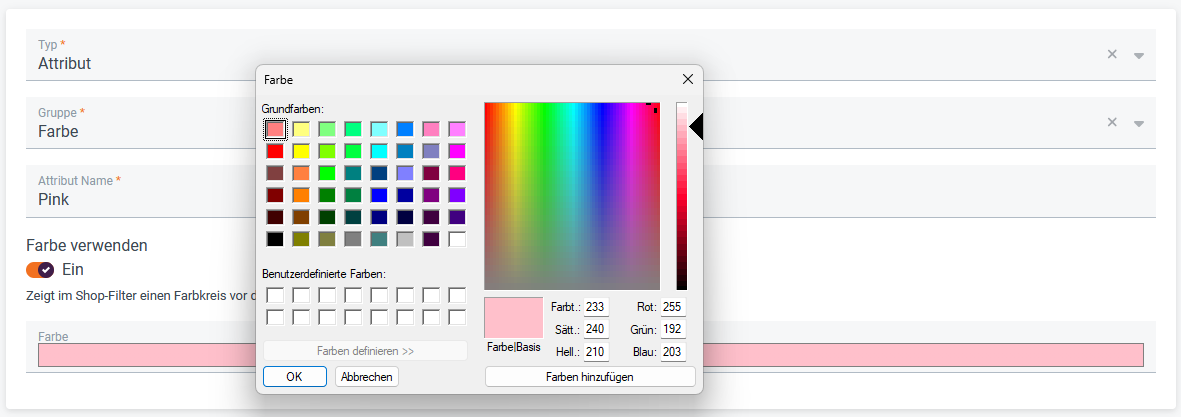
Task: Click the Grün value field showing 192
Action: click(x=673, y=330)
